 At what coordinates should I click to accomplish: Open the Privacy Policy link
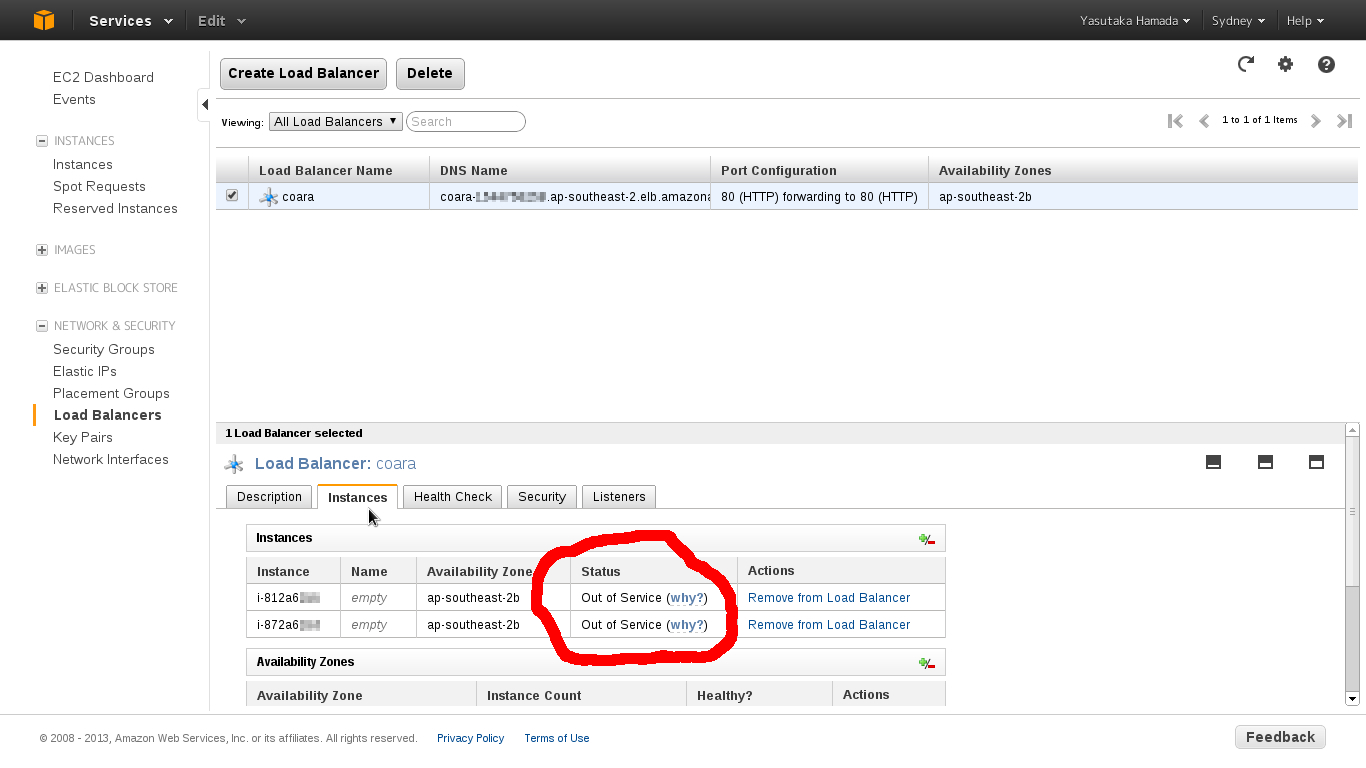470,738
